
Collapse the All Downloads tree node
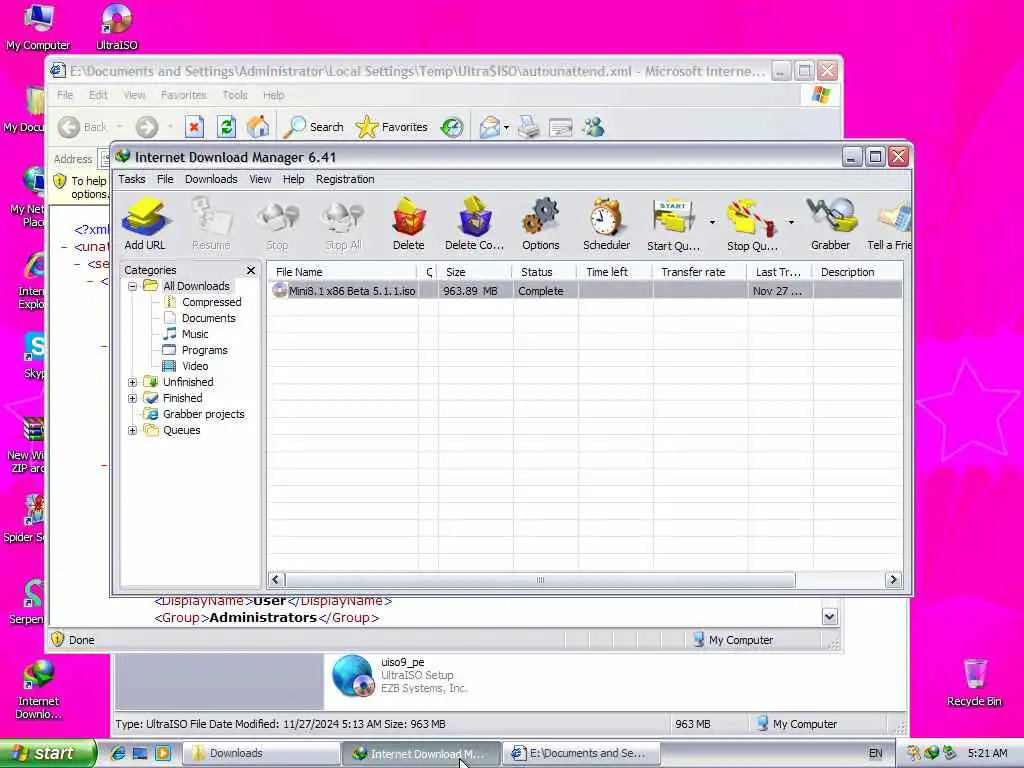tap(132, 286)
